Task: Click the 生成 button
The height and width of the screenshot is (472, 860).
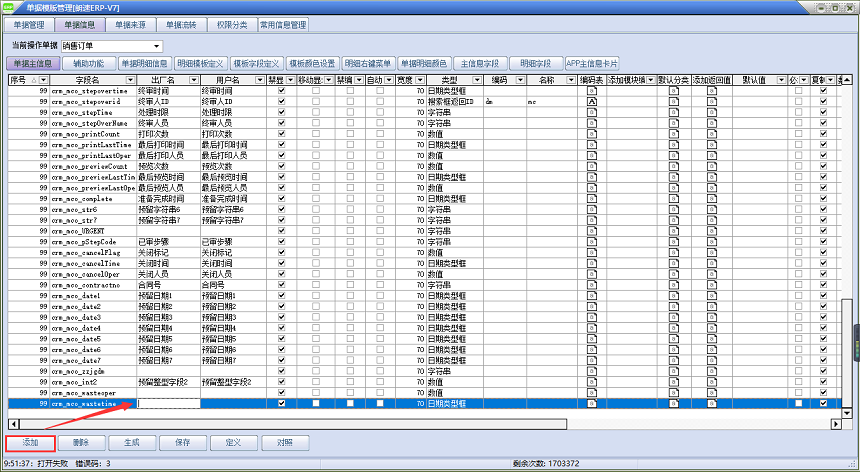Action: tap(132, 443)
